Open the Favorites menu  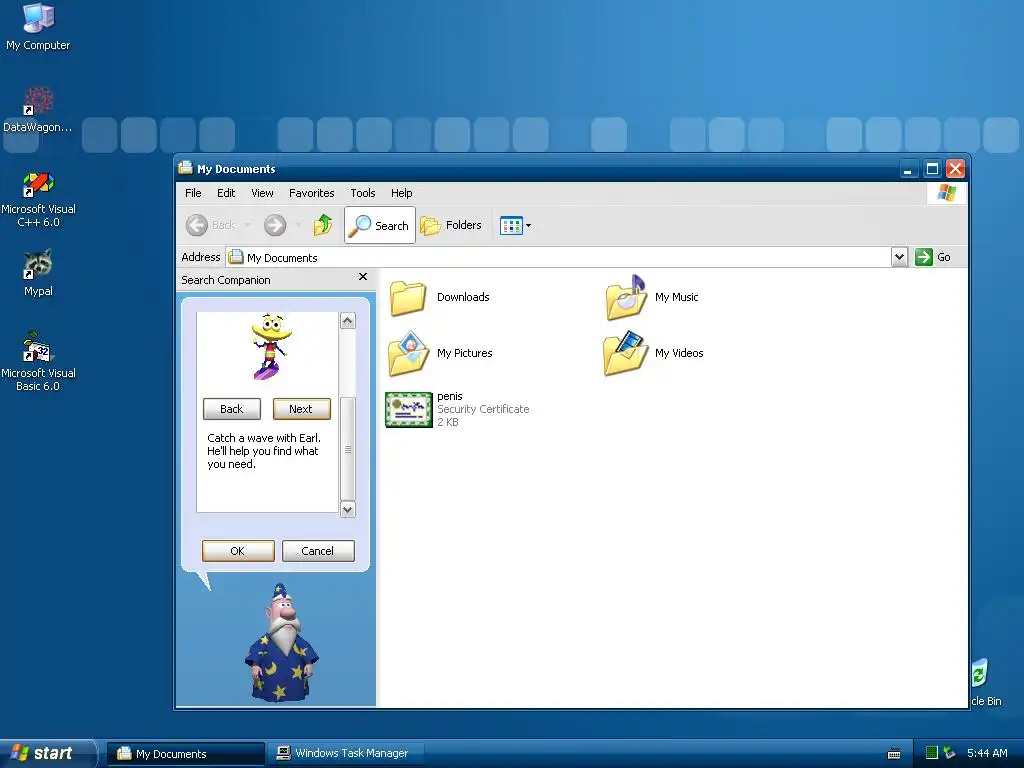point(312,193)
